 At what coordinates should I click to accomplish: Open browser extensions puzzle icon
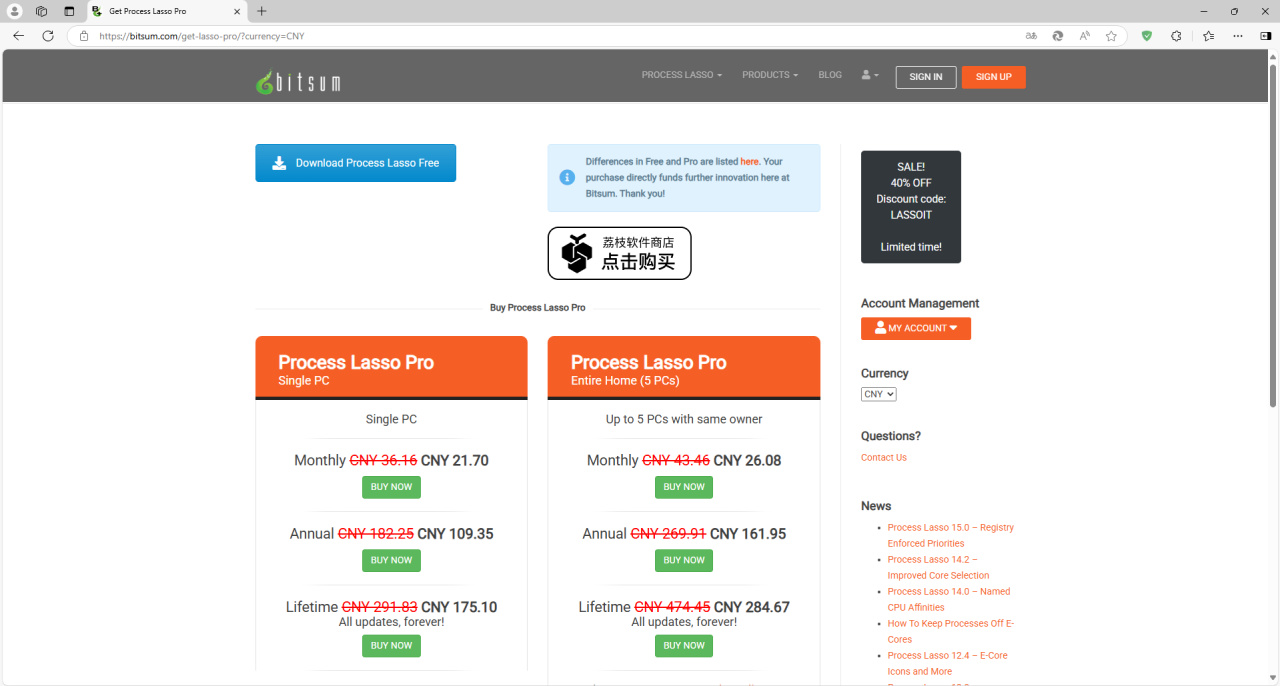pos(1176,36)
